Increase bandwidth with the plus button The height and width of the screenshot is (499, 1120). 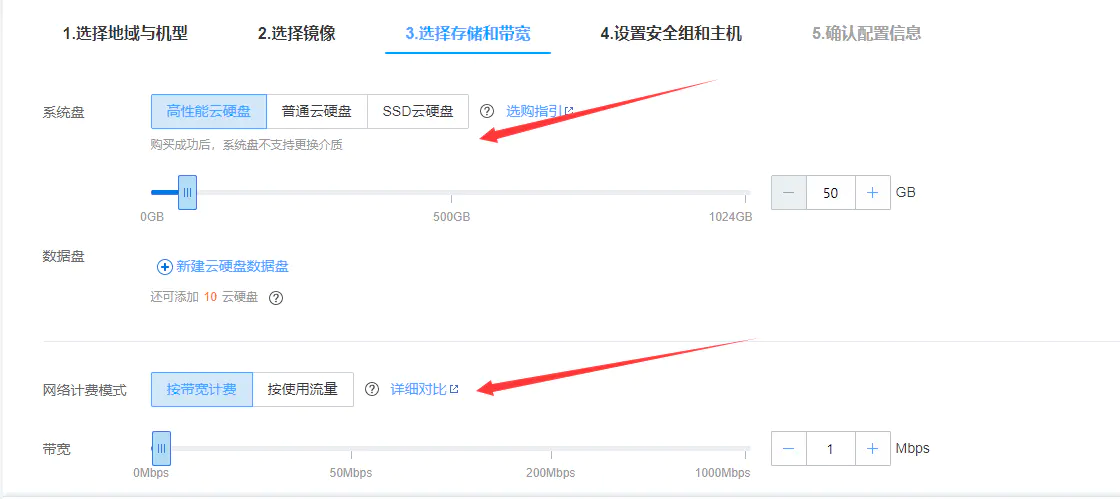(x=872, y=449)
